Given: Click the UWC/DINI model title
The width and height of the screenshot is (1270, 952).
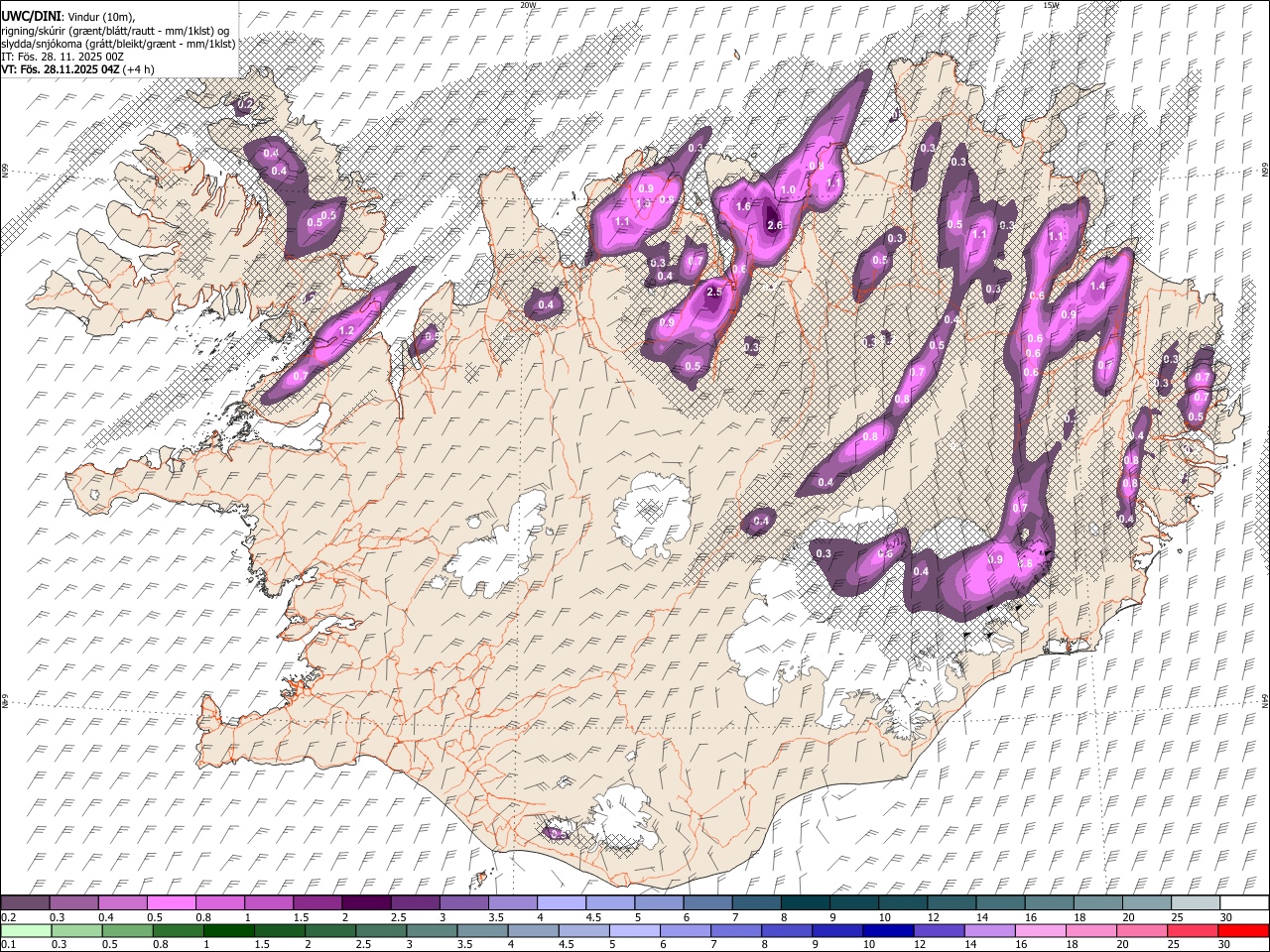Looking at the screenshot, I should coord(31,17).
